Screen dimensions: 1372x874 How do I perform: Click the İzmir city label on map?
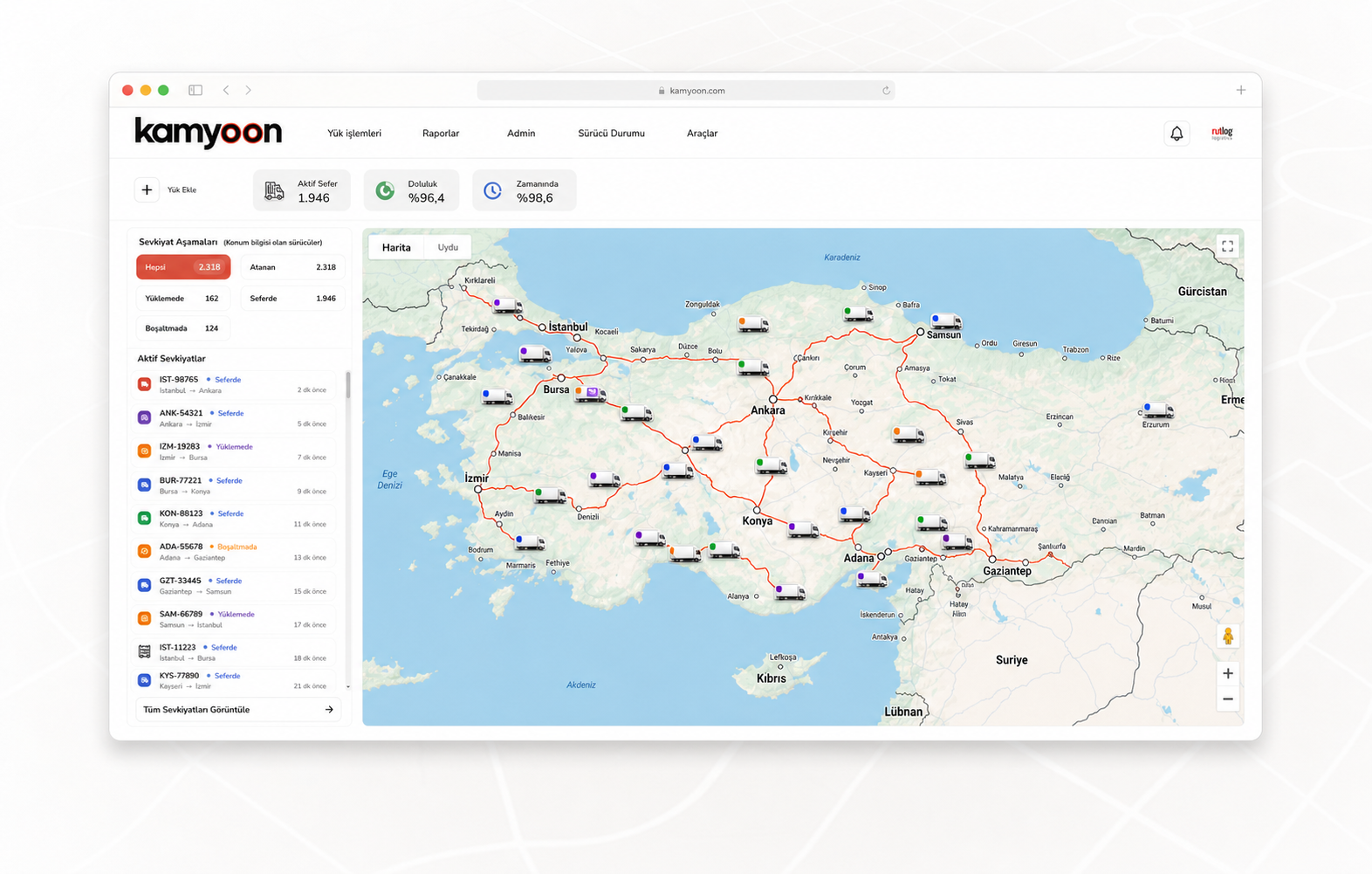(x=477, y=478)
